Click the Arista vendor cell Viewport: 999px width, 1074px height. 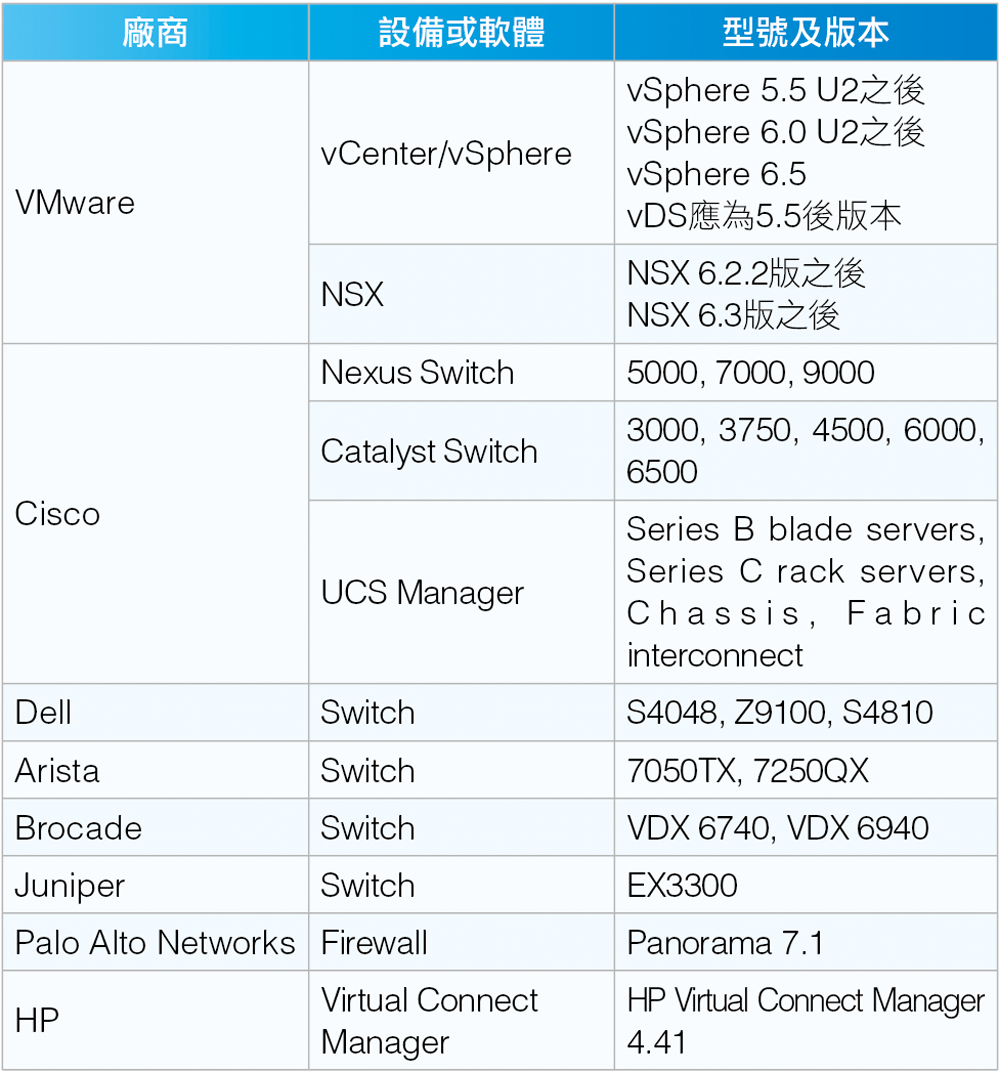[x=155, y=771]
